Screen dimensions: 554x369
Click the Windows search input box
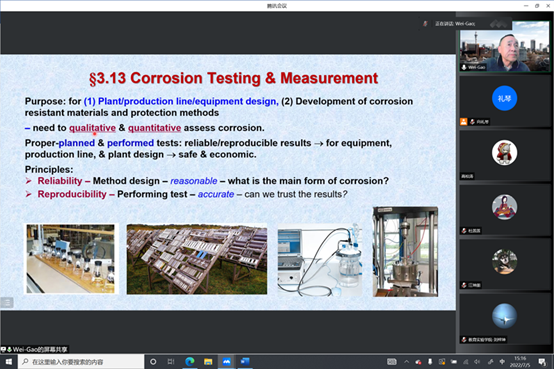click(81, 362)
